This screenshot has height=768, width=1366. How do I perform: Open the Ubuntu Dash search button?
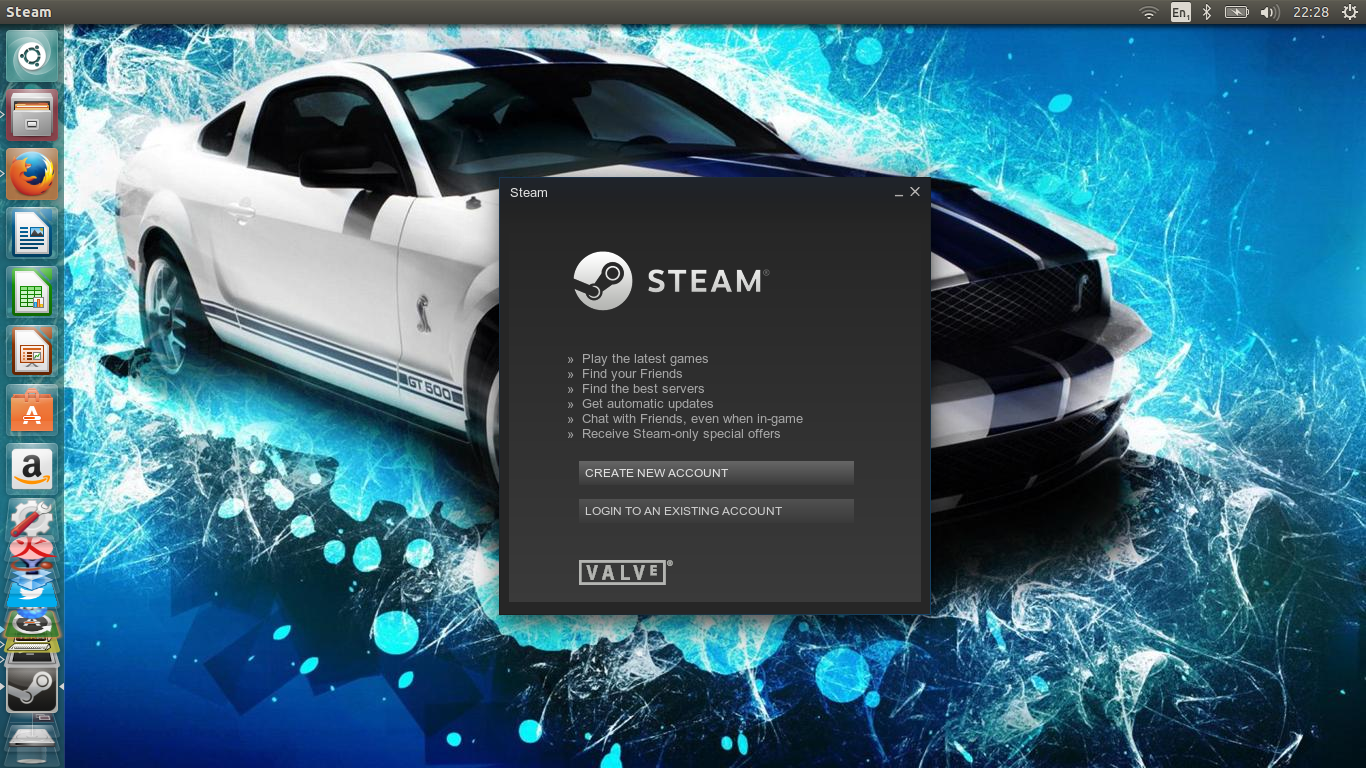tap(32, 57)
